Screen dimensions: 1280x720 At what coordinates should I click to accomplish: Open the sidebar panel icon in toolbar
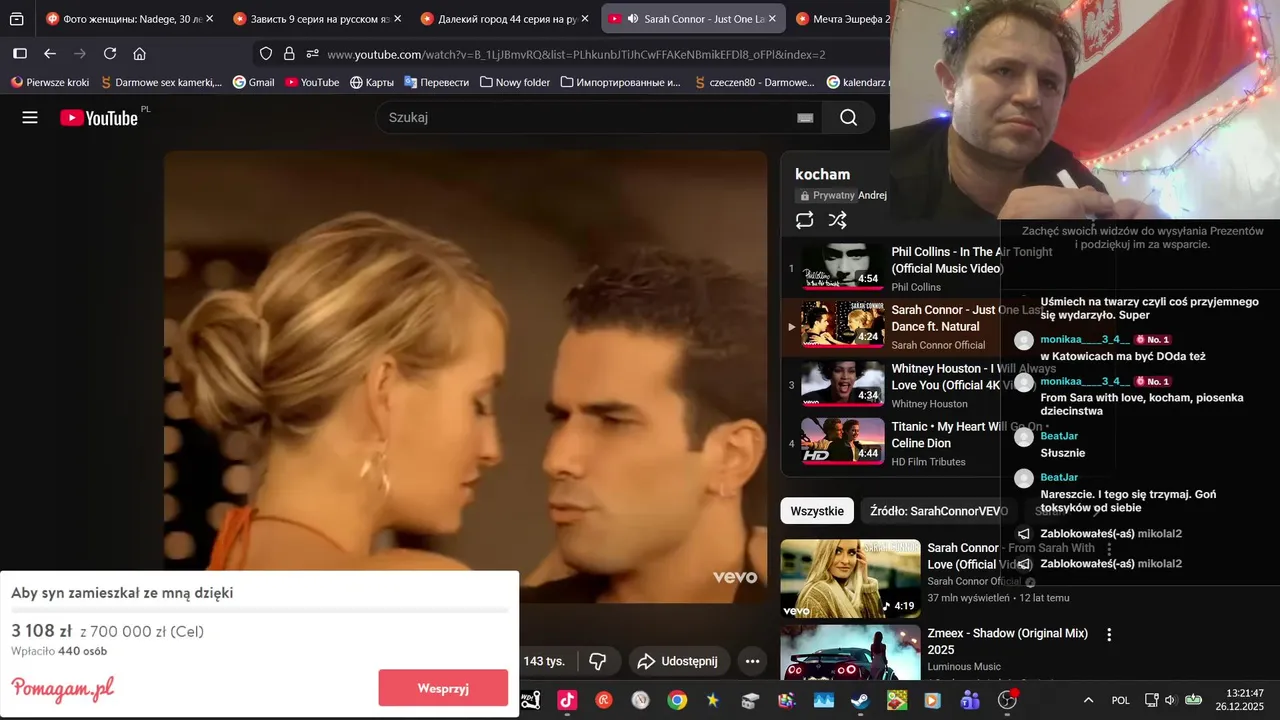pyautogui.click(x=20, y=54)
